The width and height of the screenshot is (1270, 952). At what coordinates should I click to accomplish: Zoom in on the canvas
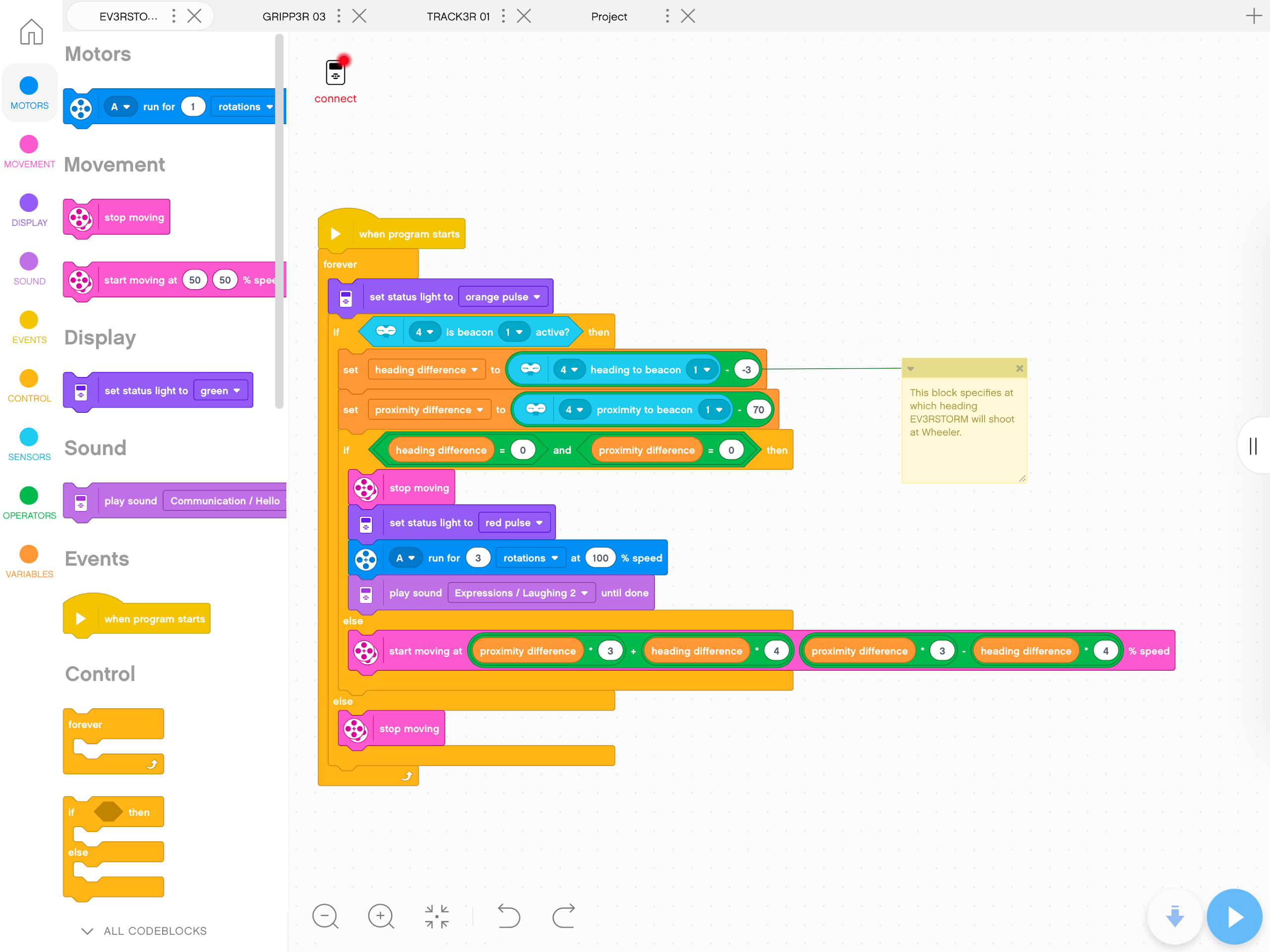tap(381, 916)
